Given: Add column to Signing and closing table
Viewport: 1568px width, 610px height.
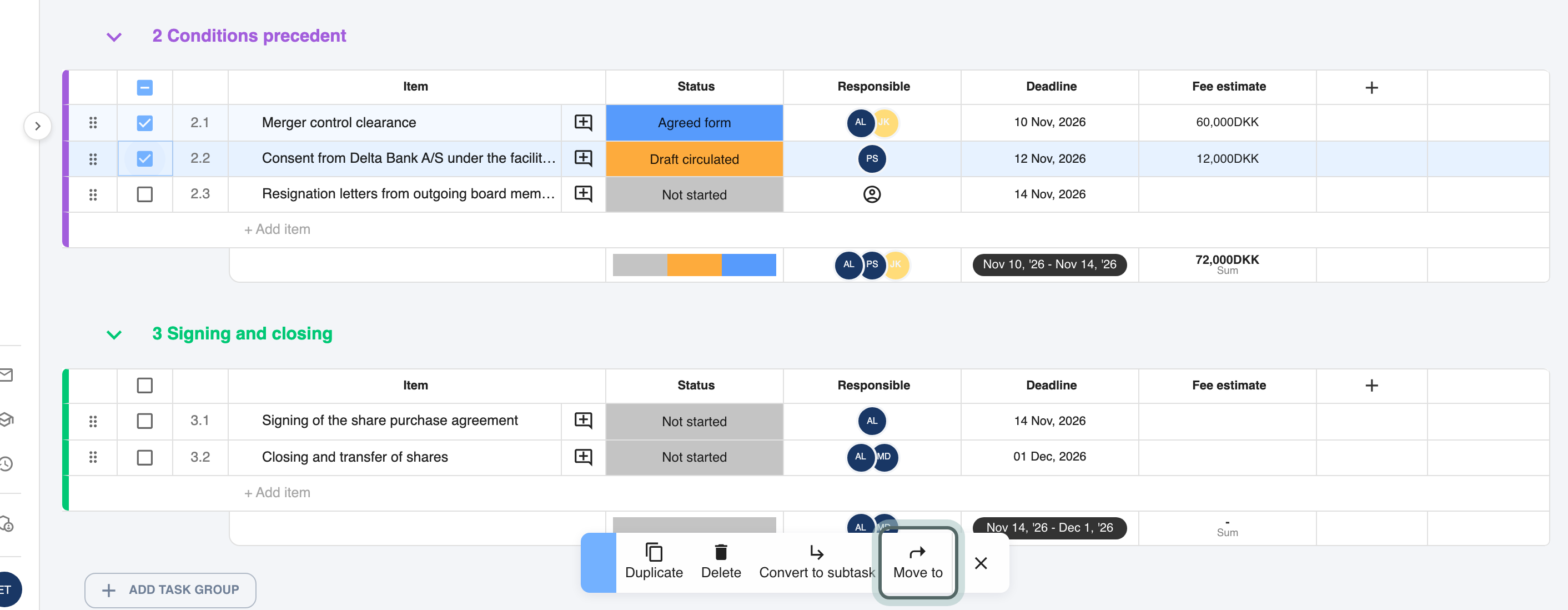Looking at the screenshot, I should coord(1371,386).
